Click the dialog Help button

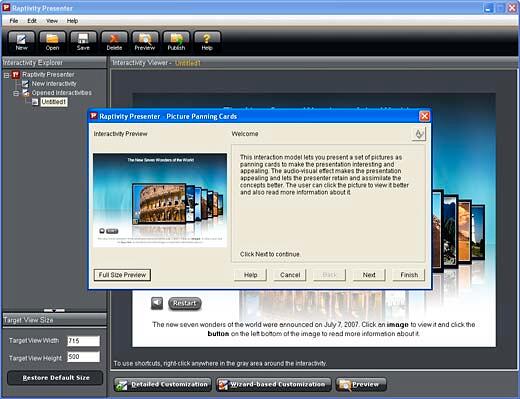(x=250, y=275)
